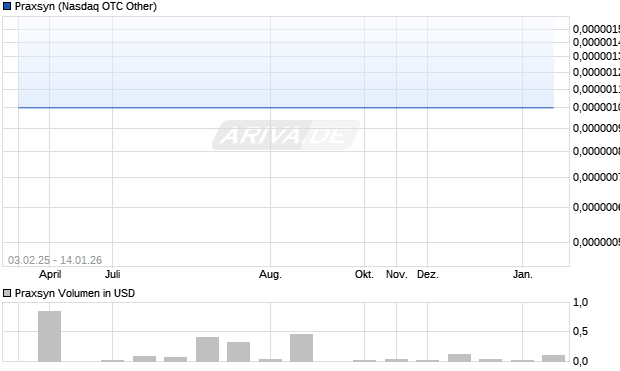
Task: Click the 'Juli' axis label
Action: [113, 274]
